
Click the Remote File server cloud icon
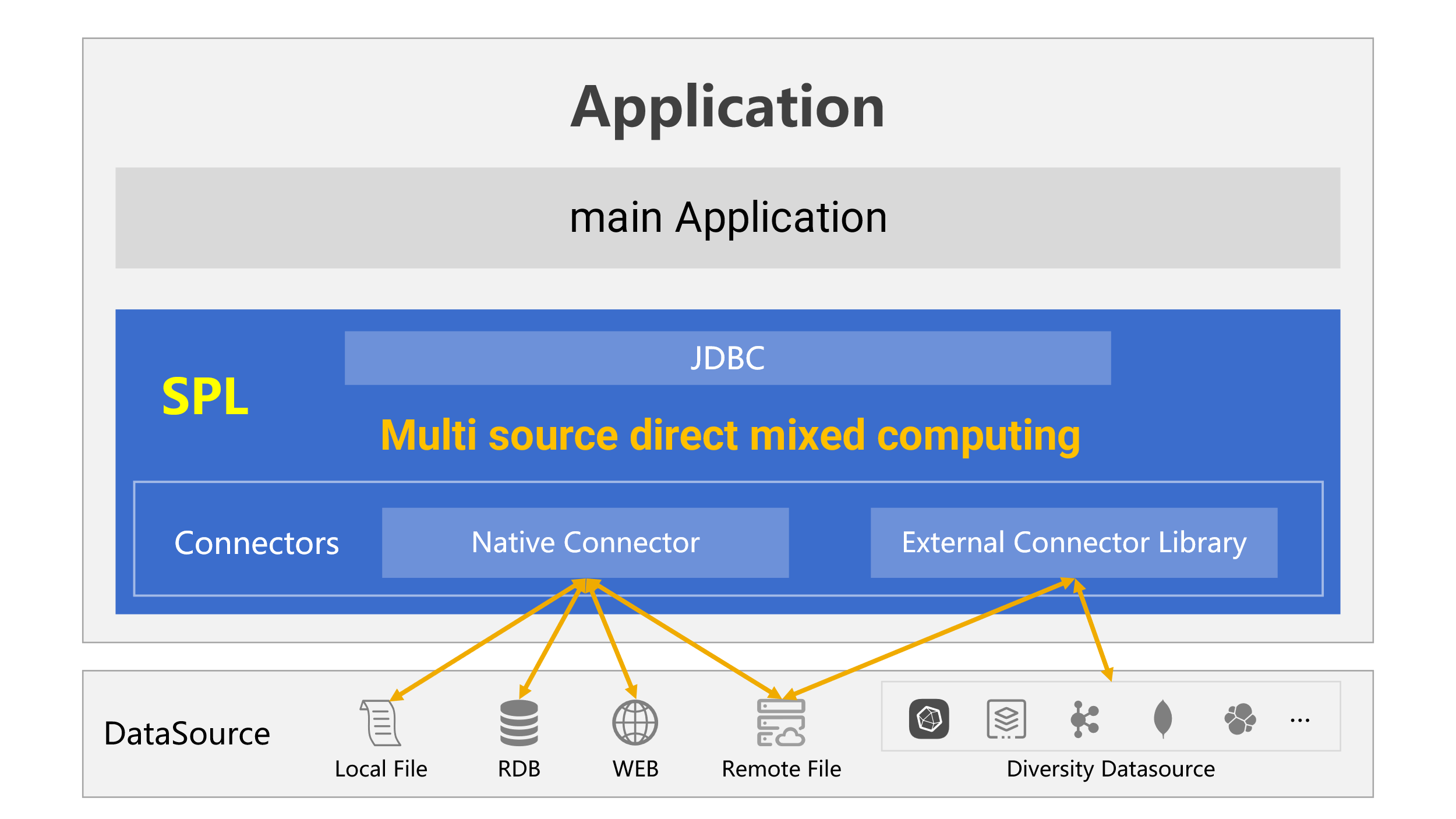781,723
